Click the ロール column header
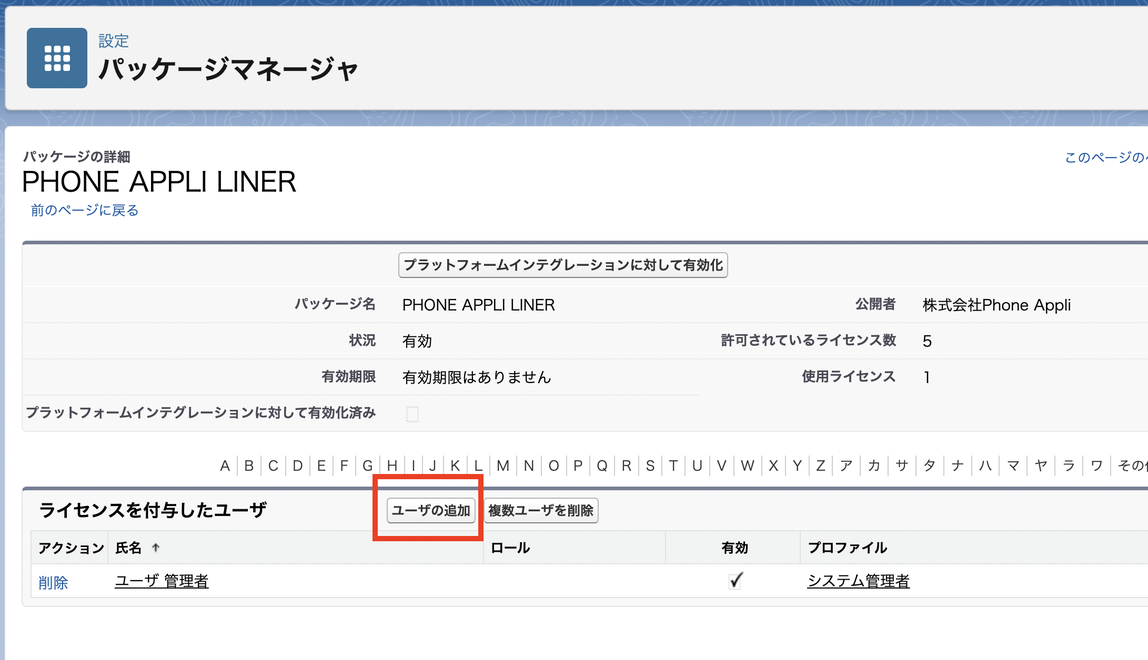This screenshot has height=660, width=1148. (x=510, y=548)
